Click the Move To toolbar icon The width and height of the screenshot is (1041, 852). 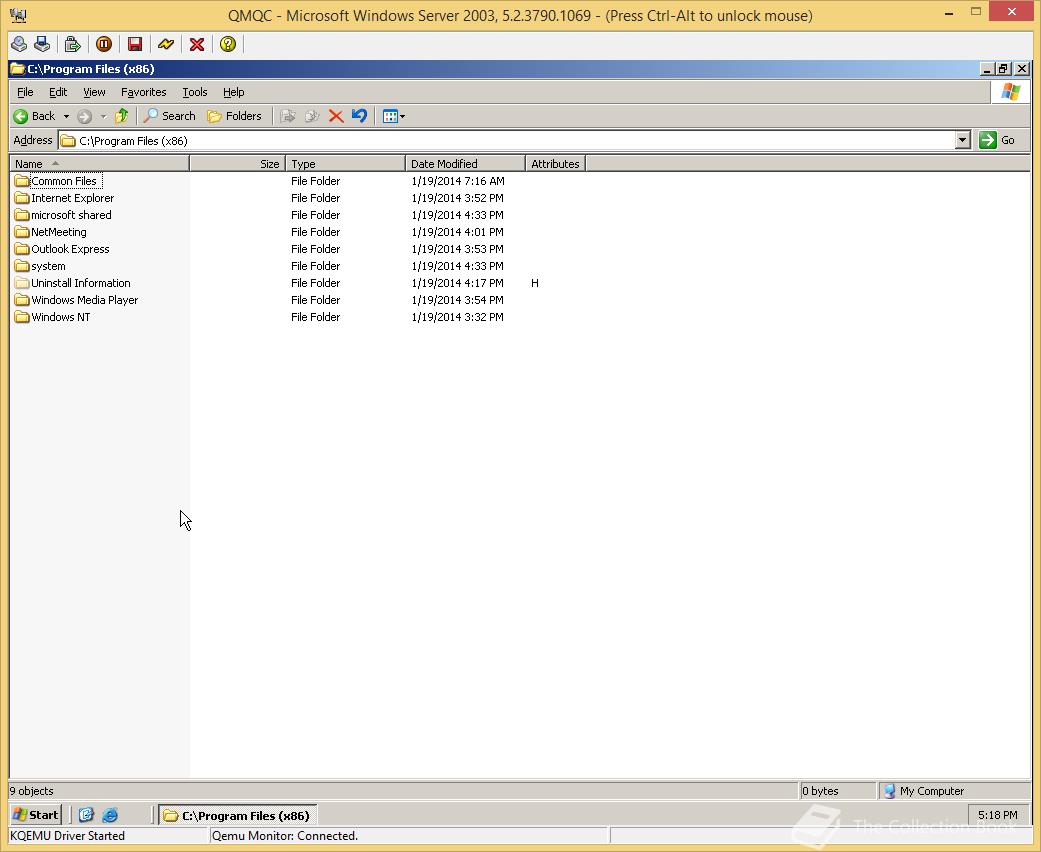287,116
